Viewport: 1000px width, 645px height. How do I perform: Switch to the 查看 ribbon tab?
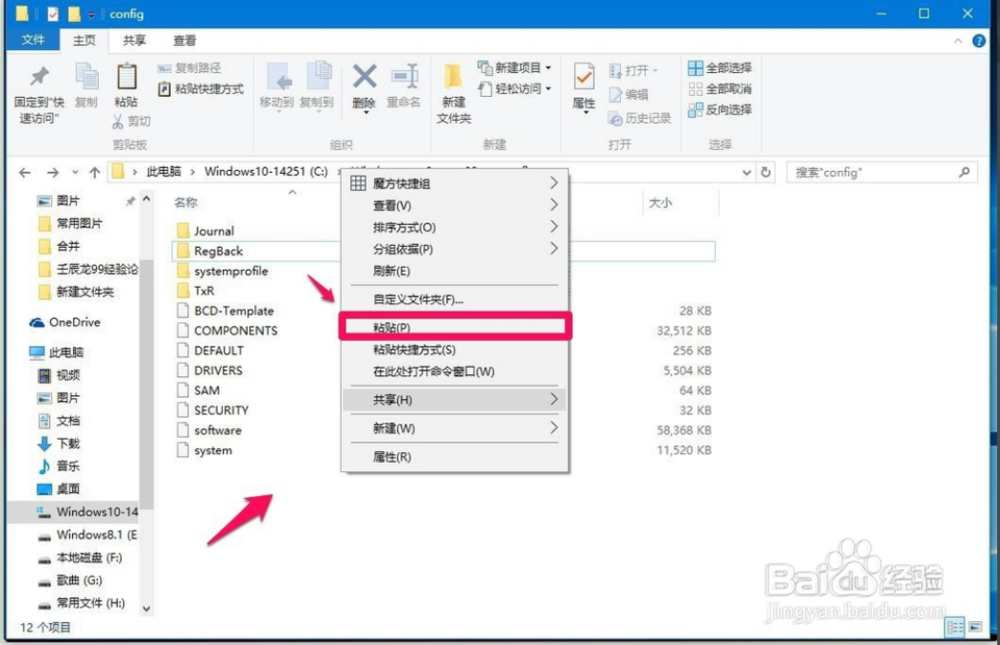186,41
